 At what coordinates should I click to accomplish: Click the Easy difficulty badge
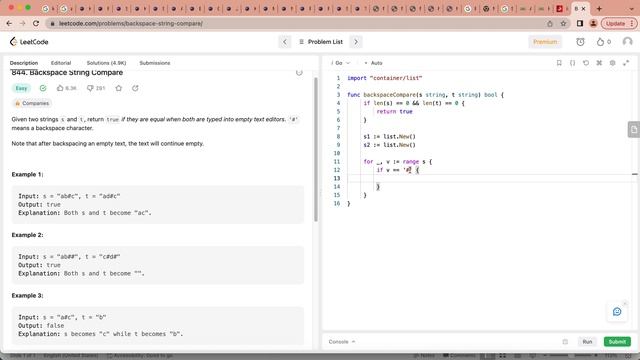(x=21, y=88)
